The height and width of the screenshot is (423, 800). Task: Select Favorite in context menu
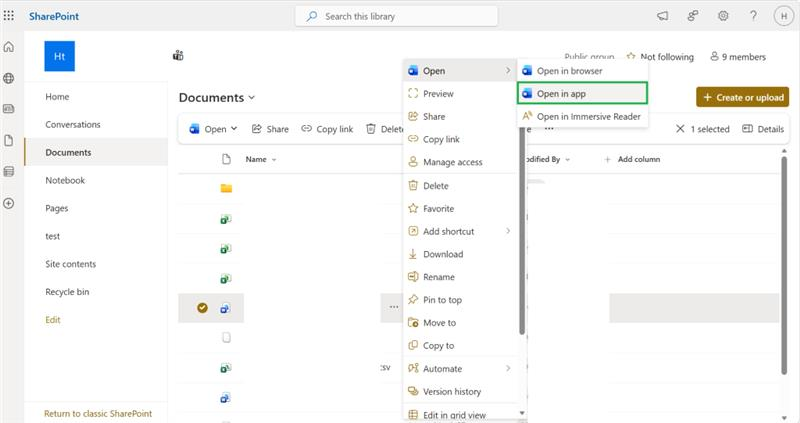click(x=459, y=208)
